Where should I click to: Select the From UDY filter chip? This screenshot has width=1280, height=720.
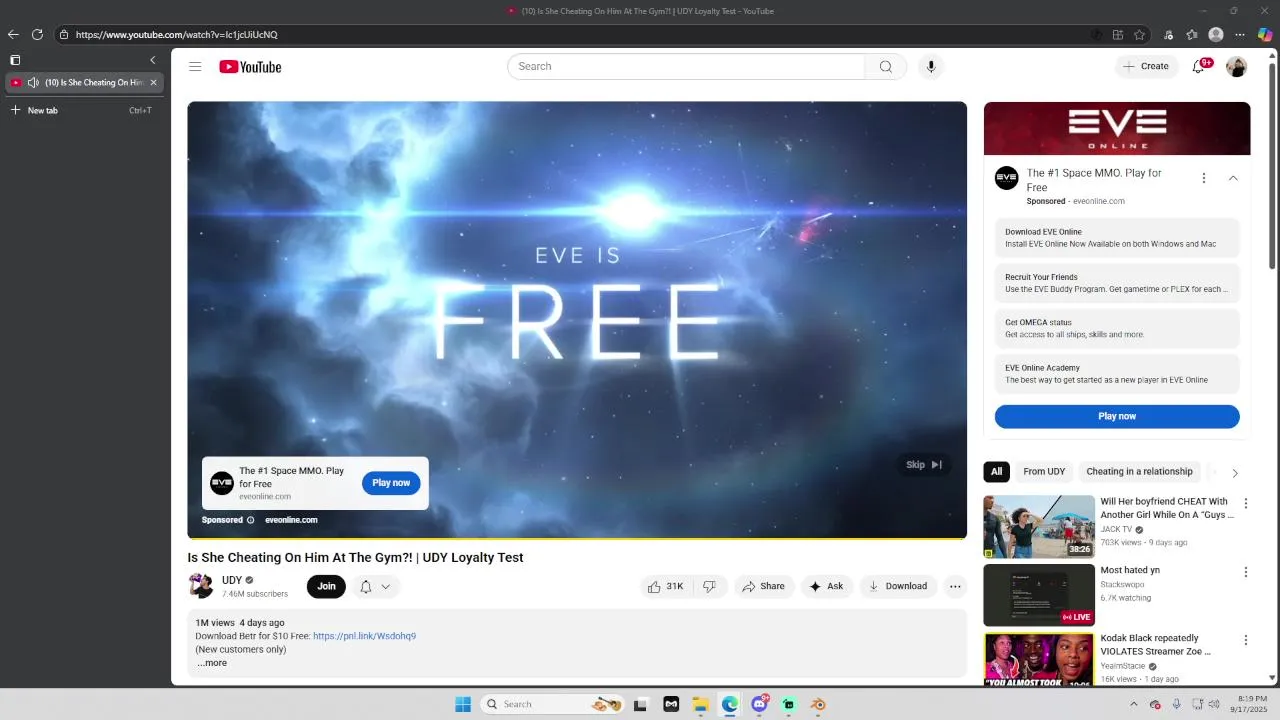[x=1044, y=472]
